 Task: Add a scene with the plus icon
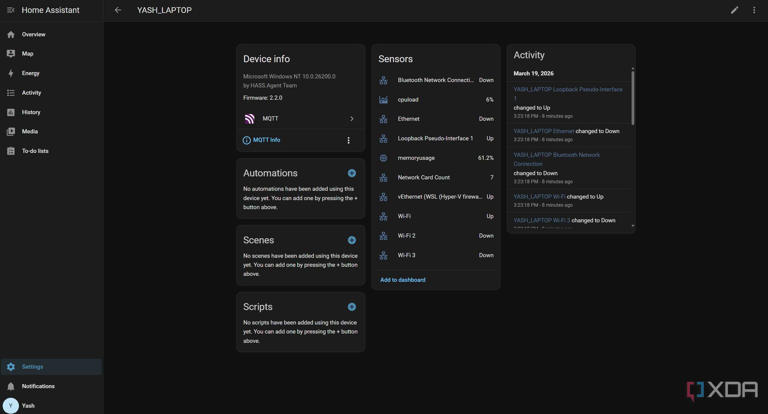pos(352,240)
